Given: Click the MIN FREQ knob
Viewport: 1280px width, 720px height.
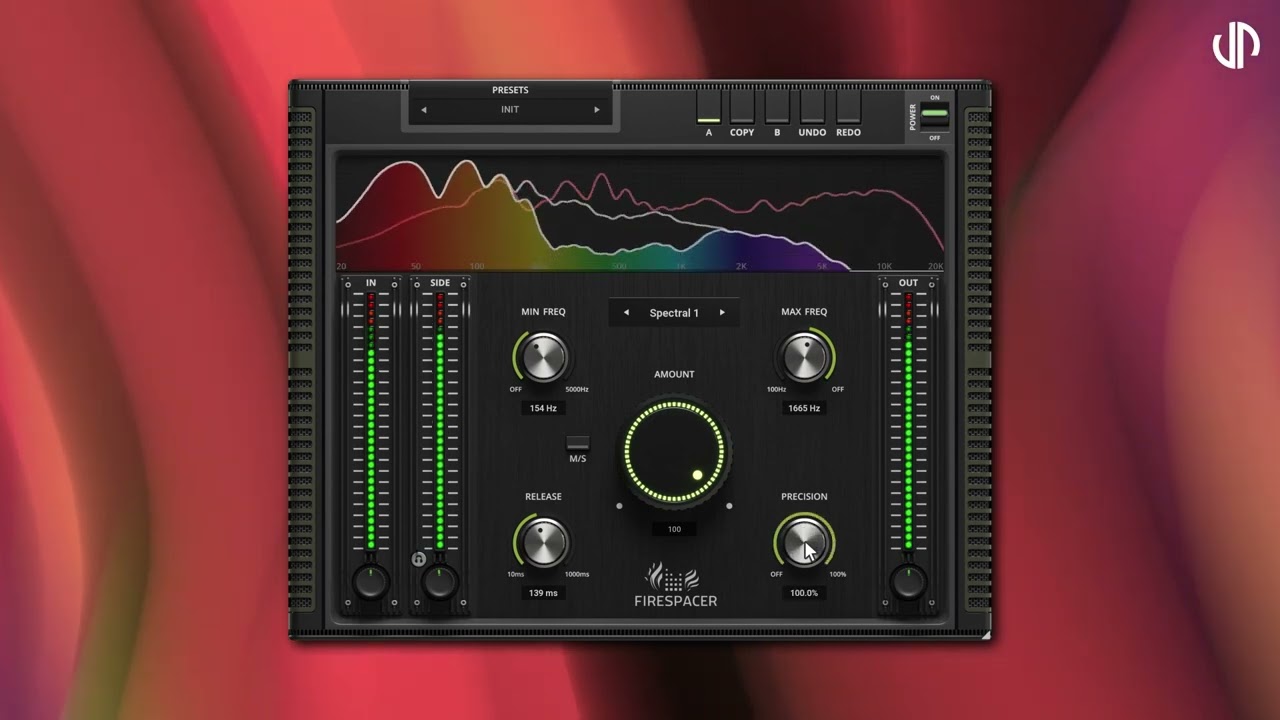Looking at the screenshot, I should [x=544, y=358].
